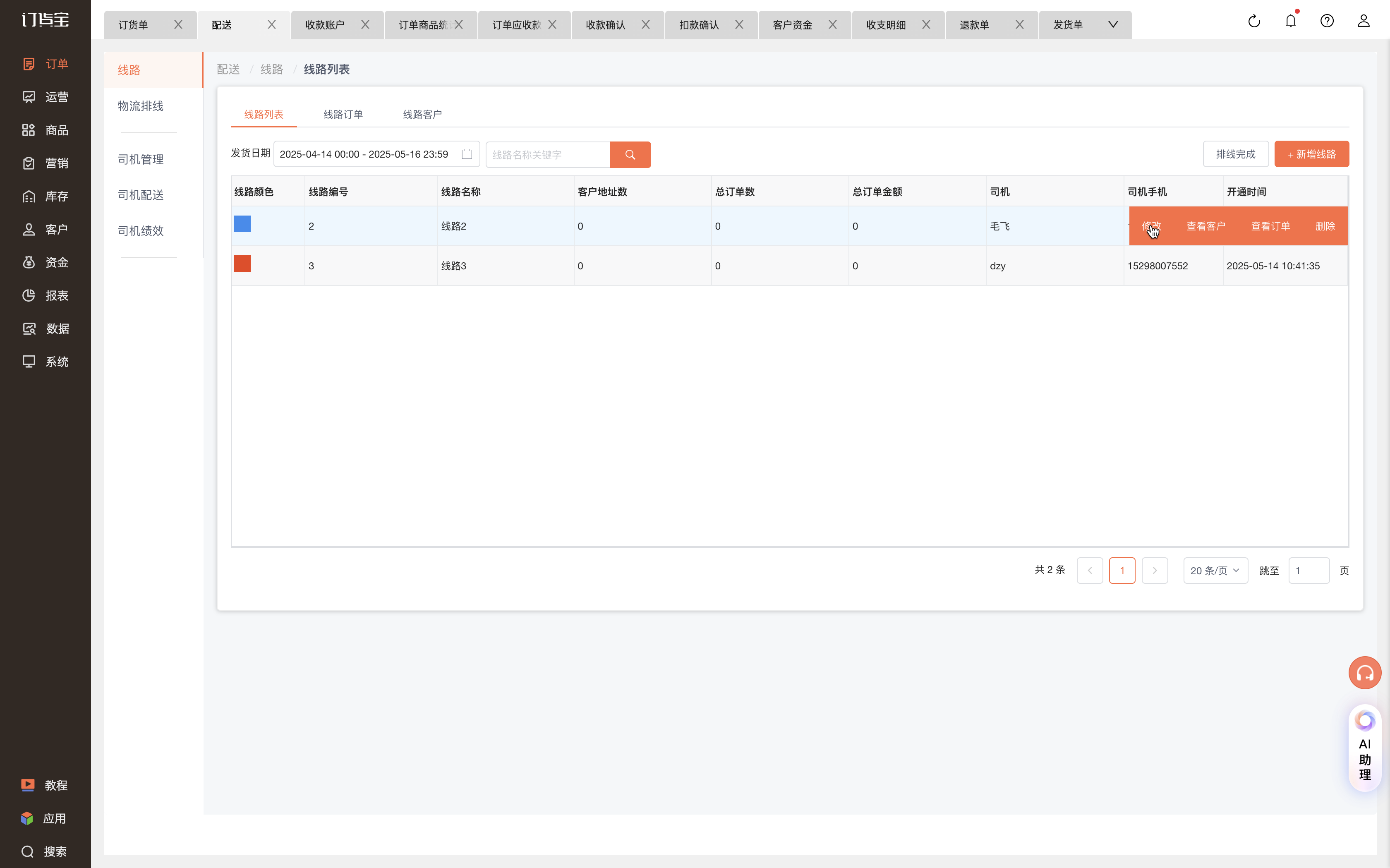Open 司机管理 in the submenu

pos(141,159)
